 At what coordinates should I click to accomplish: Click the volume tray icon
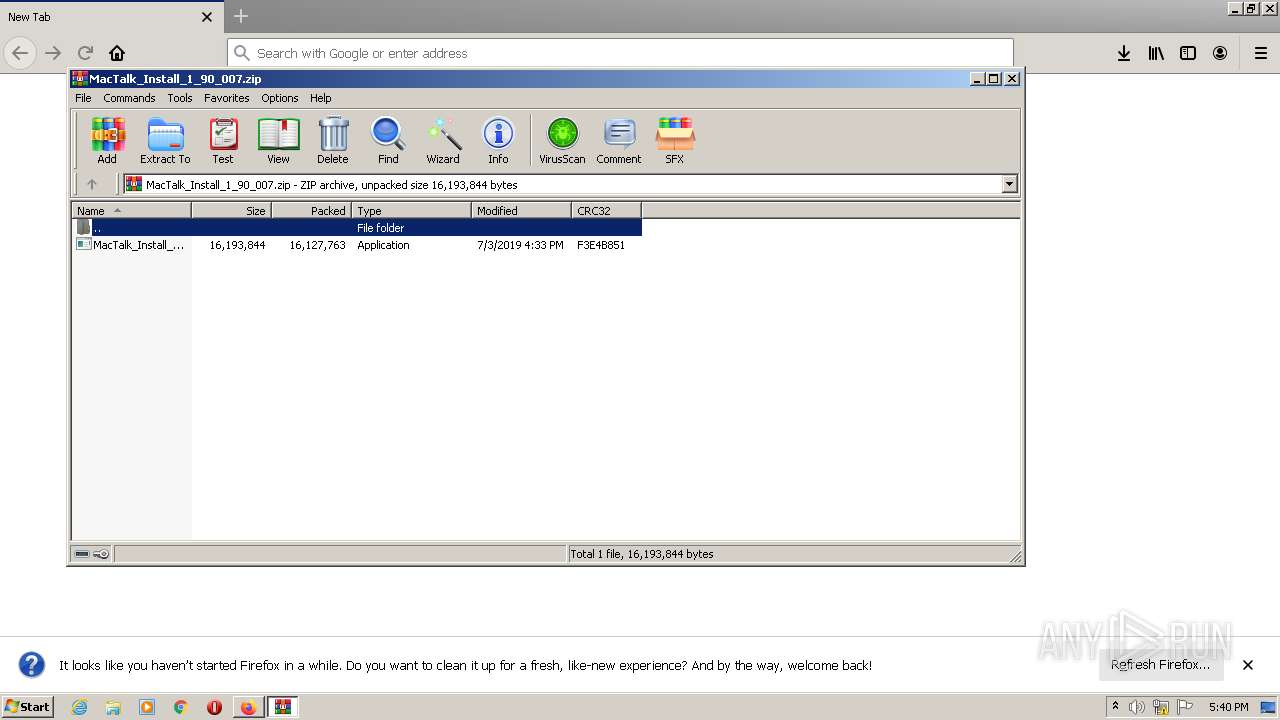pyautogui.click(x=1137, y=707)
